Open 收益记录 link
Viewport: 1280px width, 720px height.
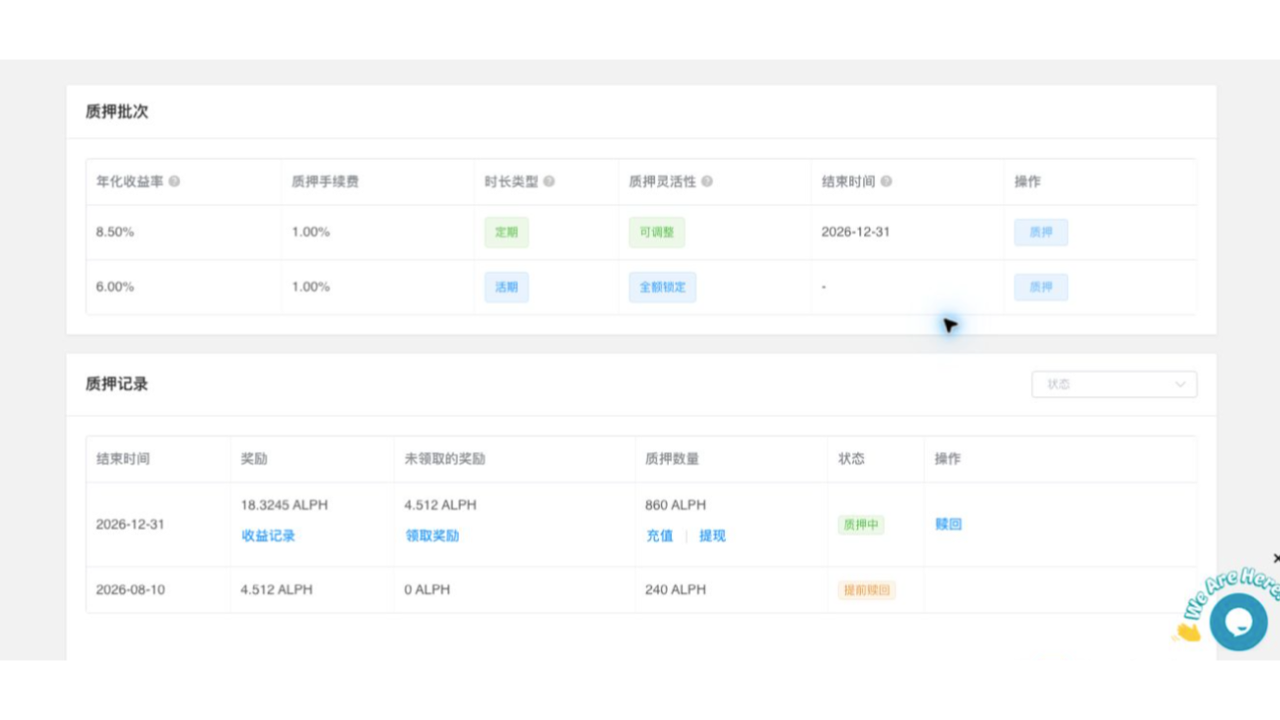pos(268,536)
